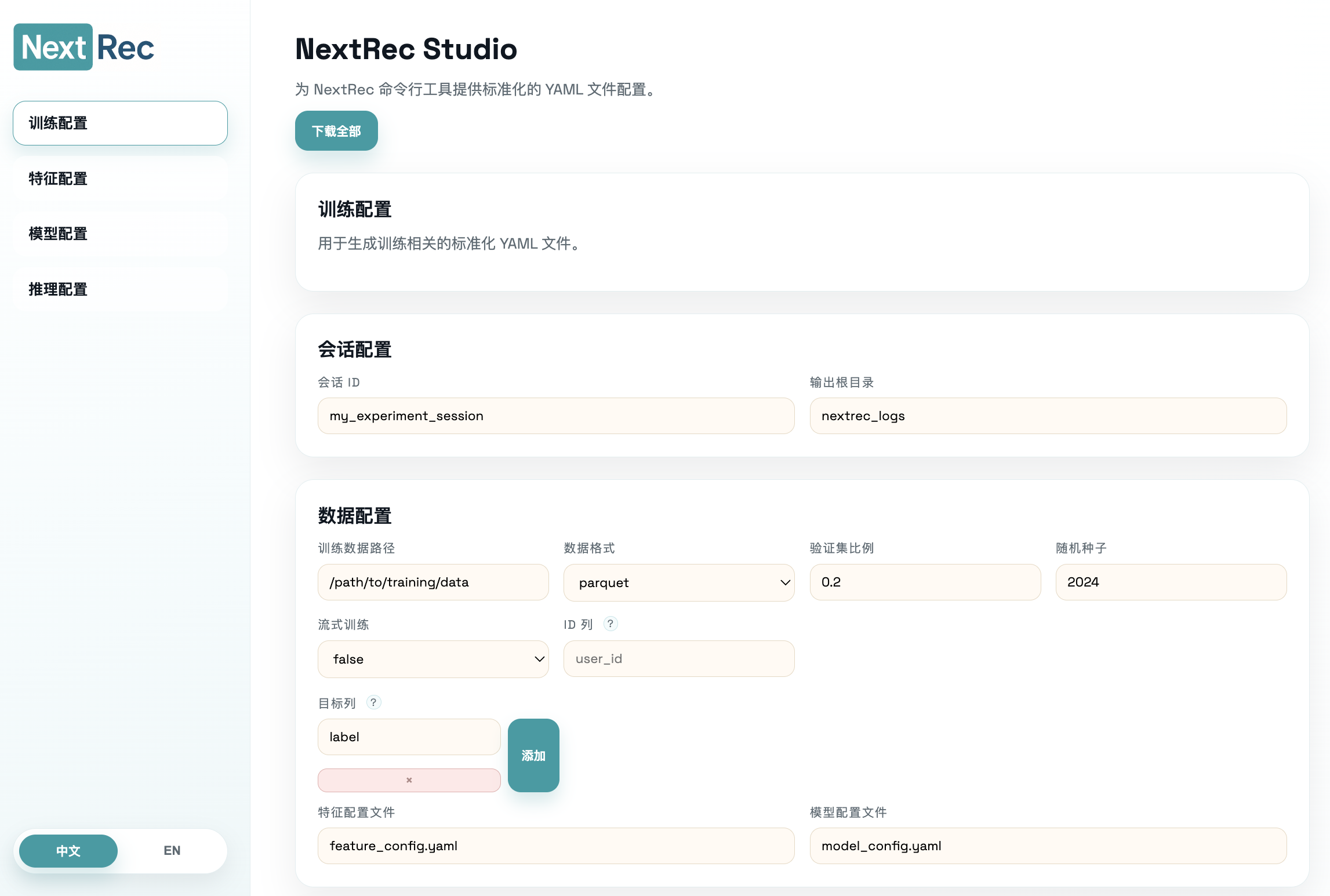The height and width of the screenshot is (896, 1330).
Task: Click the 下载全部 button
Action: click(336, 131)
